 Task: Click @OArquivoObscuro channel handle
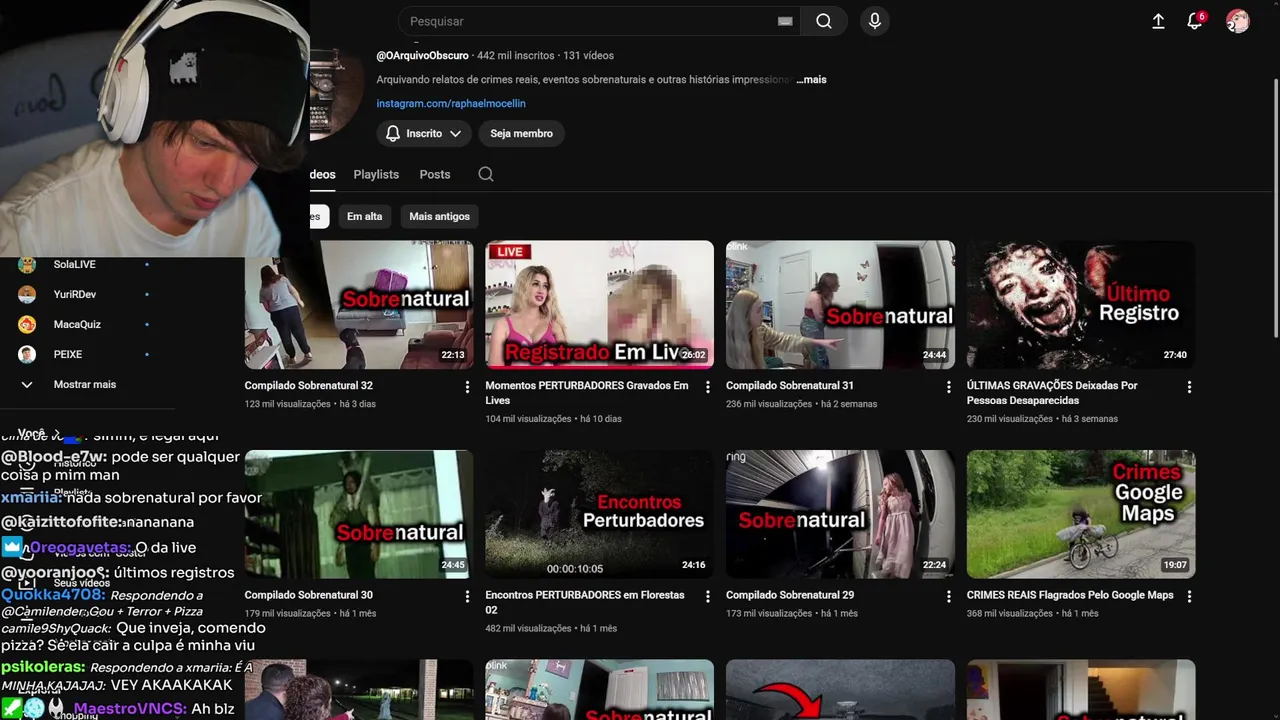(422, 55)
